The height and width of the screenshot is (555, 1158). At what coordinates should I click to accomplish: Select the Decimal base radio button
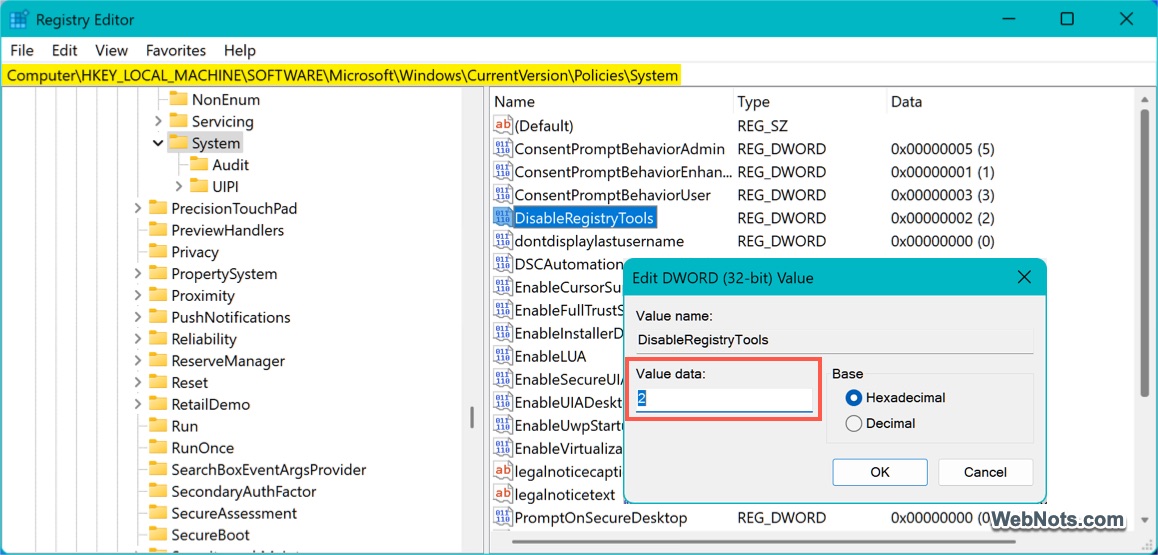(853, 424)
